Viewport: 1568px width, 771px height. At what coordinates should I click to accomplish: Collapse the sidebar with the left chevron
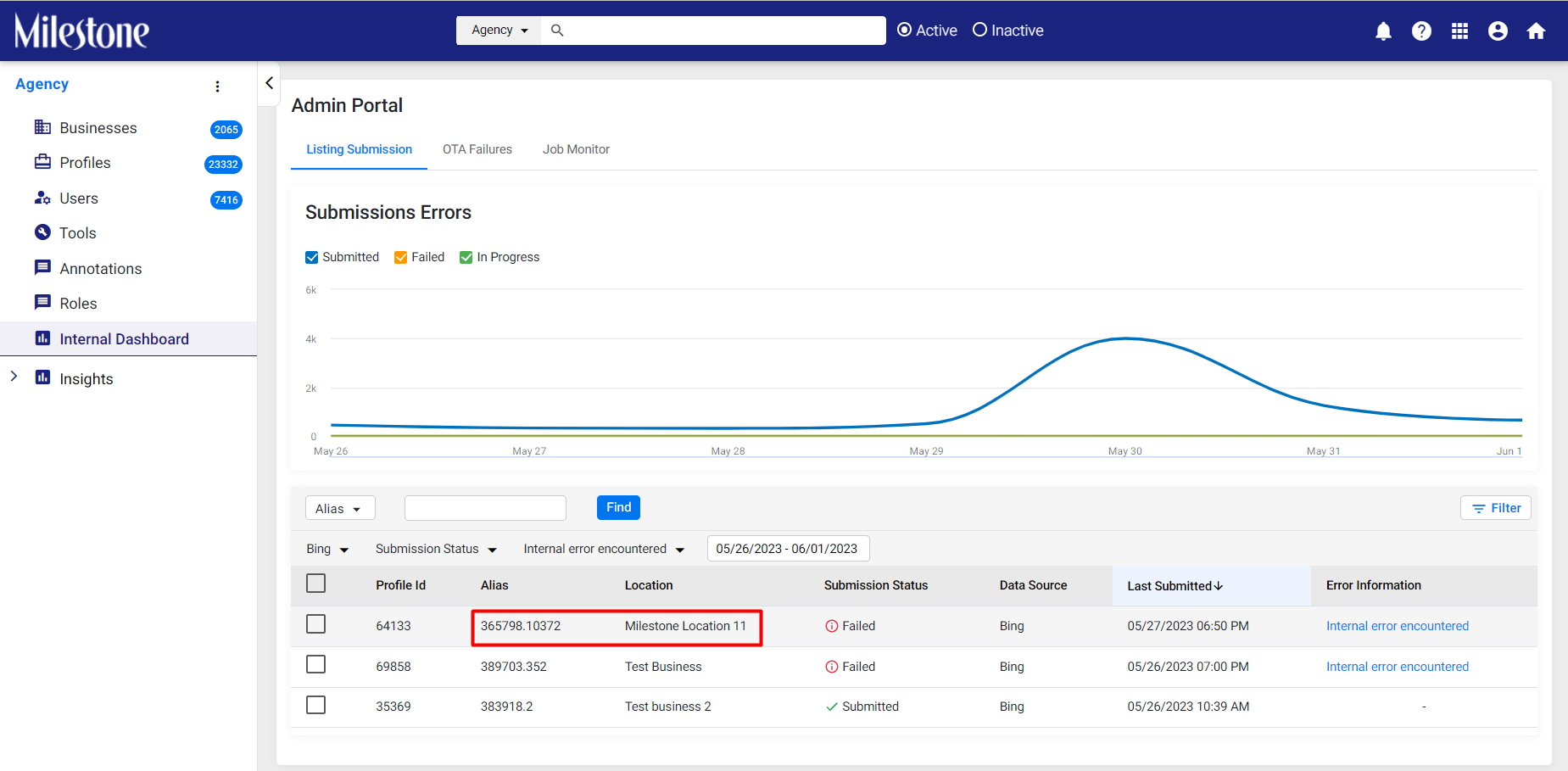point(269,83)
